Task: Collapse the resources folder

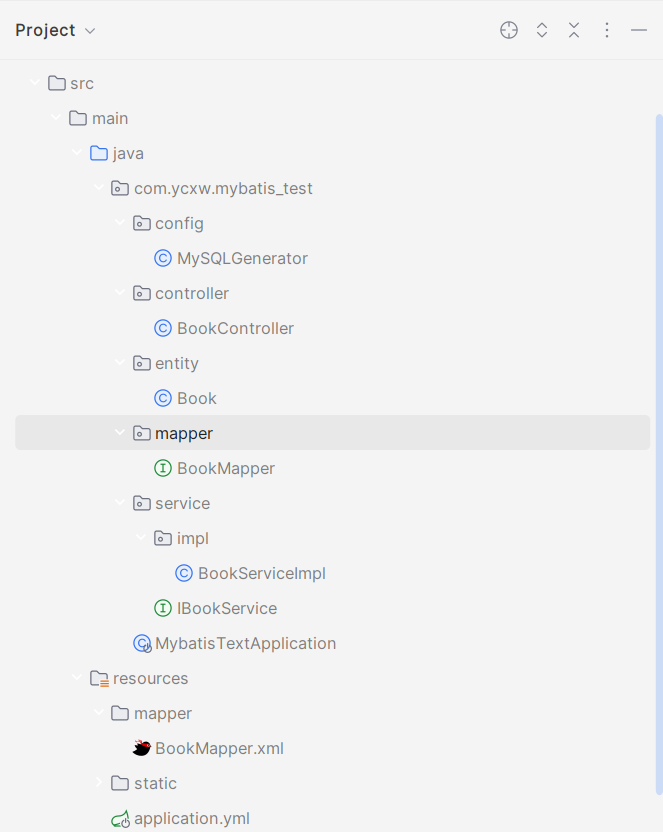Action: pyautogui.click(x=77, y=678)
